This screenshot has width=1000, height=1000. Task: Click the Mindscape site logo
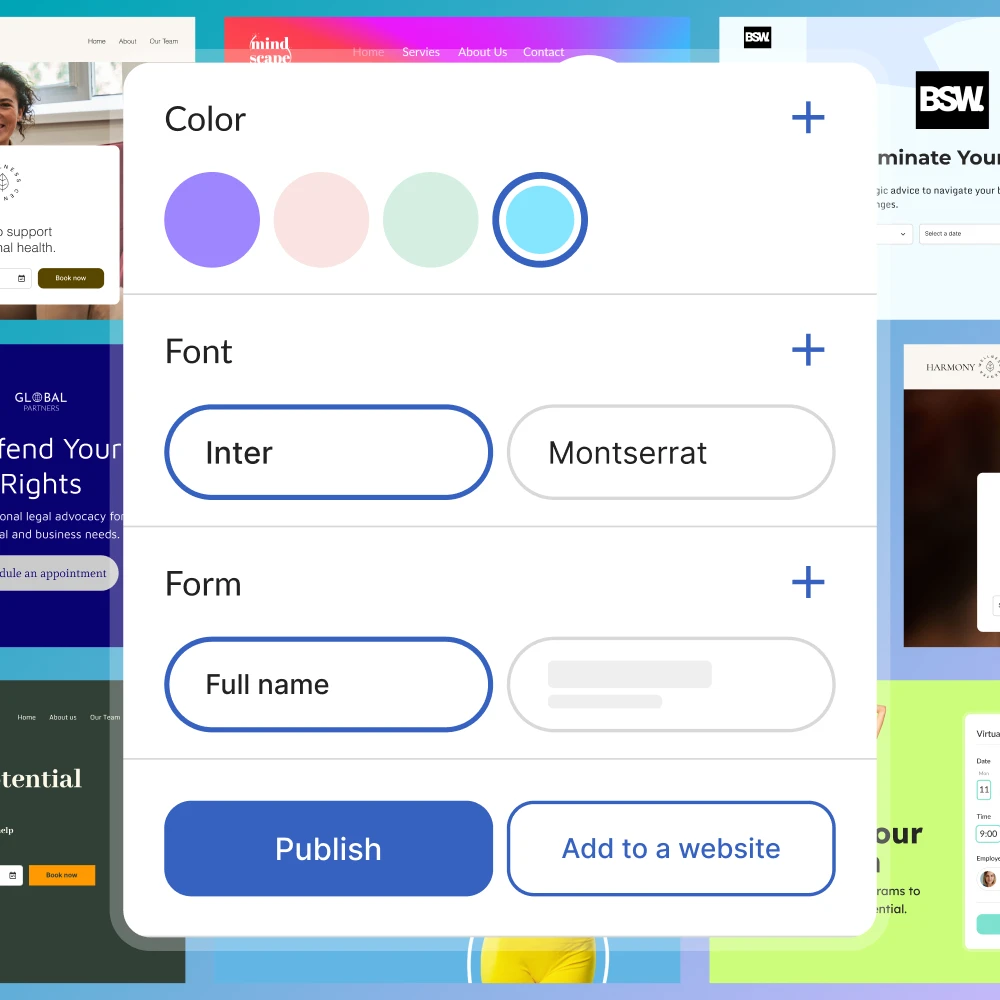click(x=270, y=45)
